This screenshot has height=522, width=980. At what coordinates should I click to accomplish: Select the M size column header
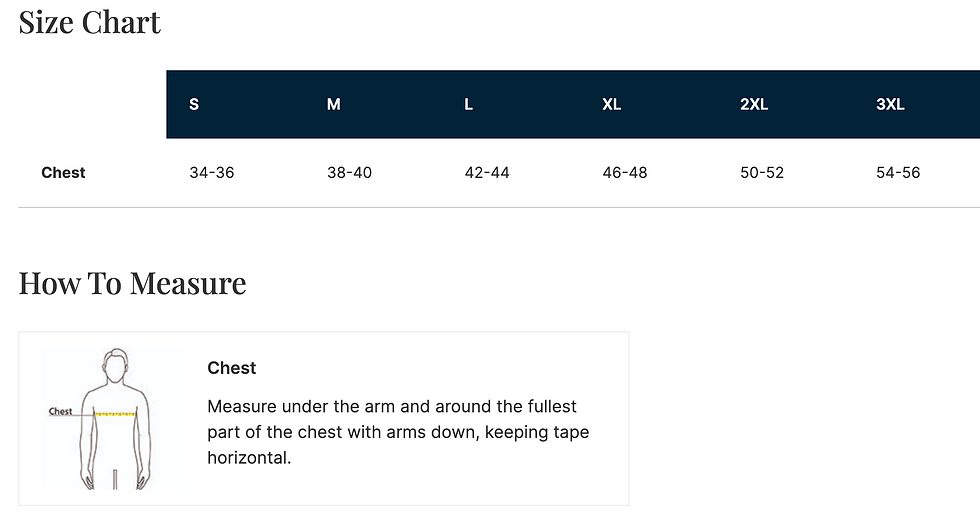[x=334, y=104]
